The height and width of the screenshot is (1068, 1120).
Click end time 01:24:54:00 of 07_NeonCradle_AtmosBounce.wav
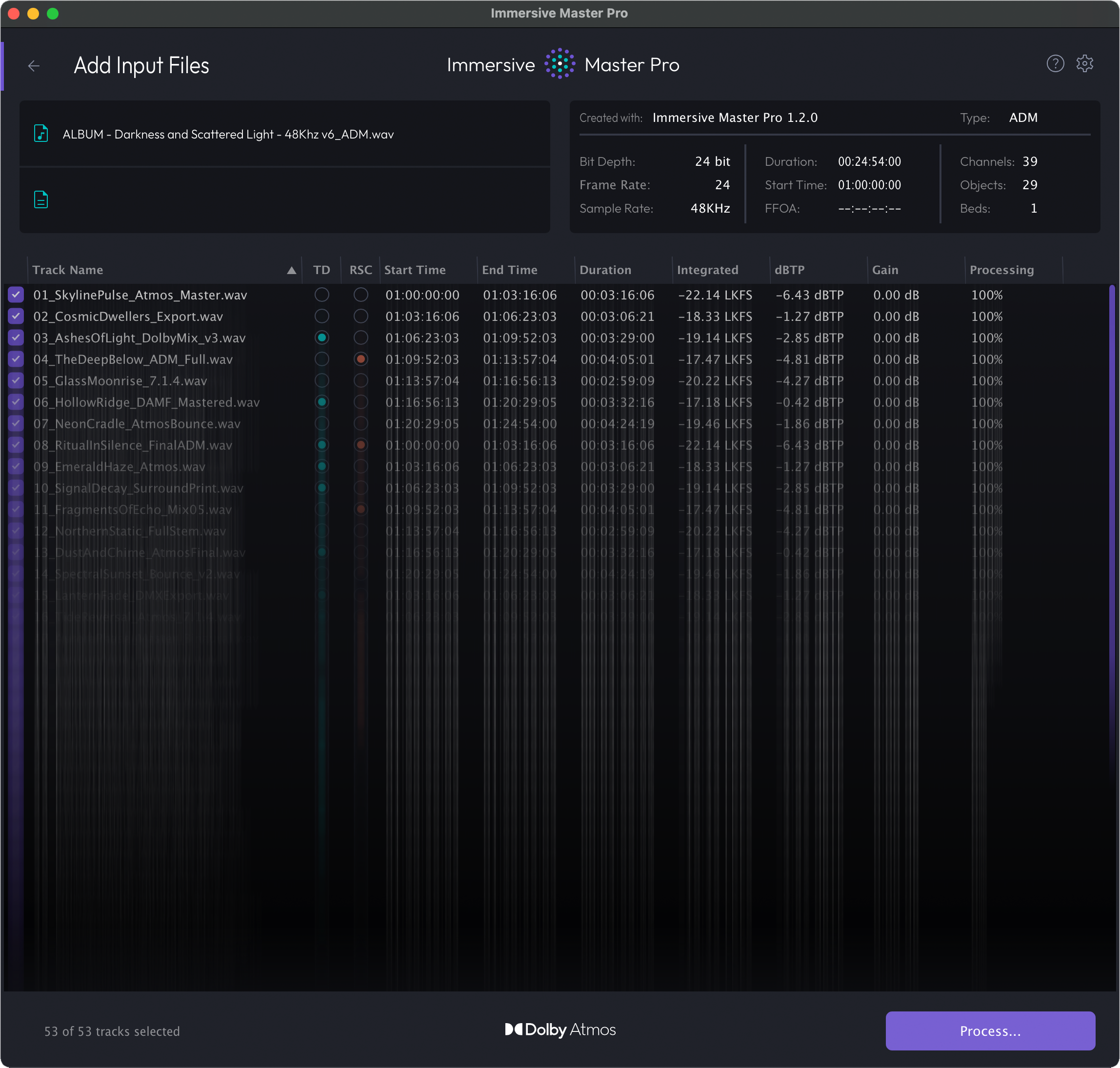(x=520, y=424)
